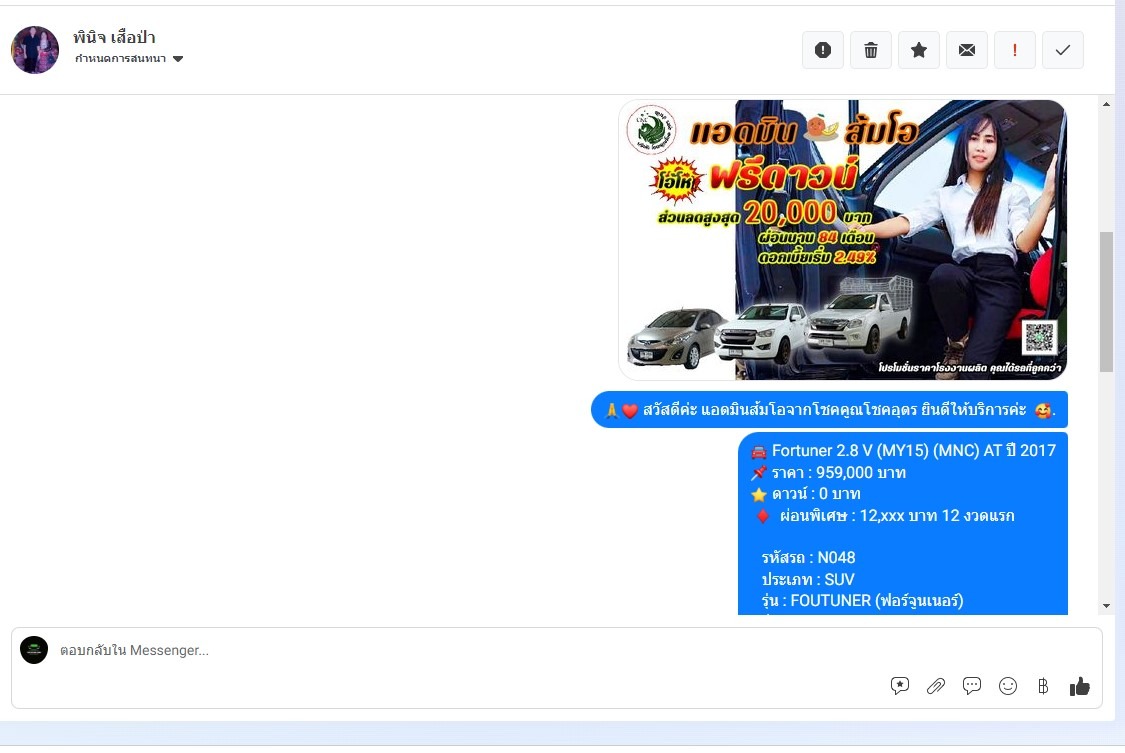Click the รหัสรถ : N048 line
The height and width of the screenshot is (753, 1125).
pyautogui.click(x=808, y=557)
